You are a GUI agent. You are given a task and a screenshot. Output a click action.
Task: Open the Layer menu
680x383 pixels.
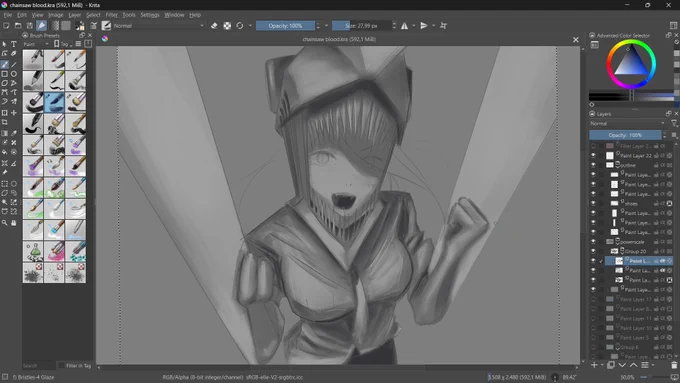pos(75,15)
